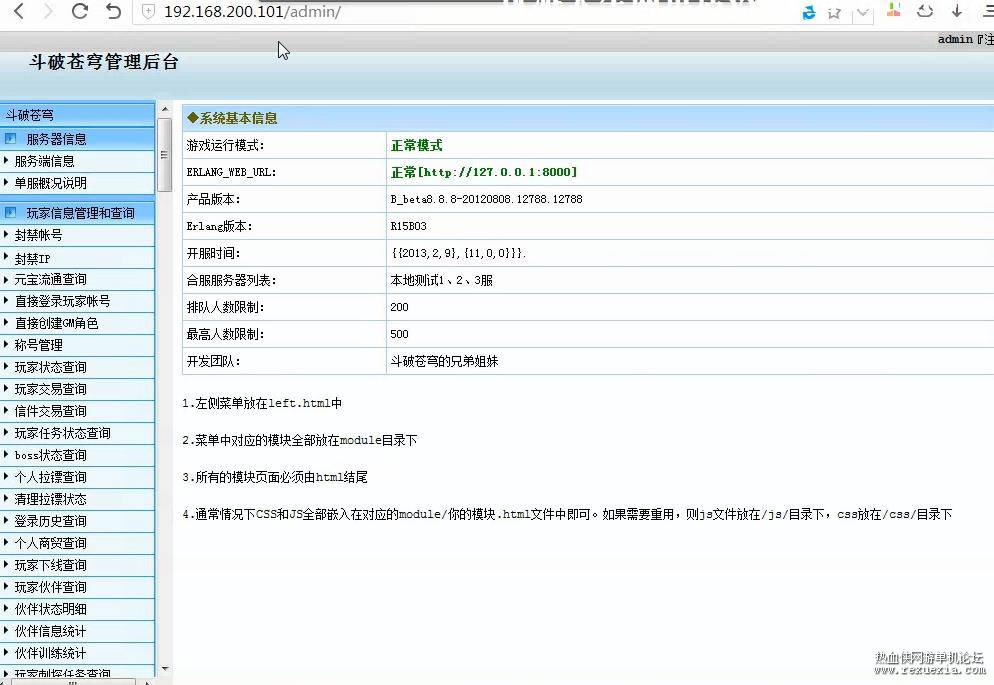994x685 pixels.
Task: Click arrow bullet beside 封禁帐号
Action: pyautogui.click(x=6, y=234)
